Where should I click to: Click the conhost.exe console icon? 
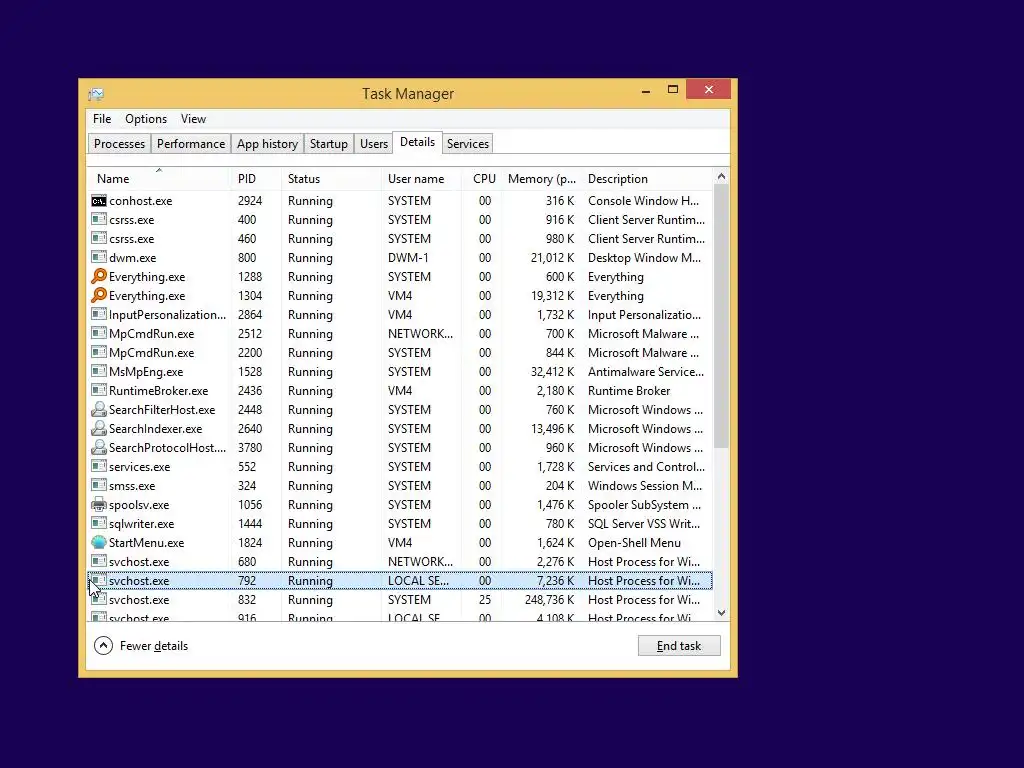point(99,200)
